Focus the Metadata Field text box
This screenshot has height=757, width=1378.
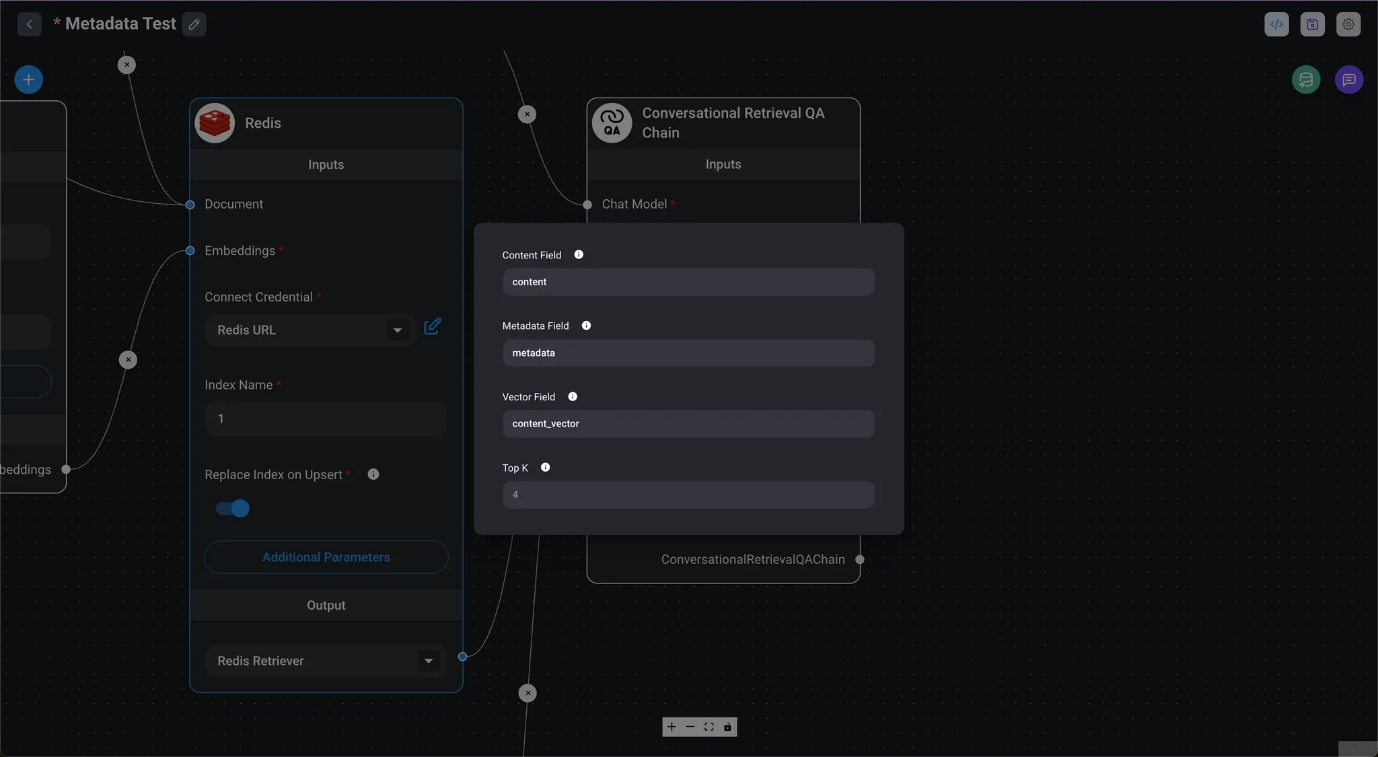pyautogui.click(x=688, y=353)
